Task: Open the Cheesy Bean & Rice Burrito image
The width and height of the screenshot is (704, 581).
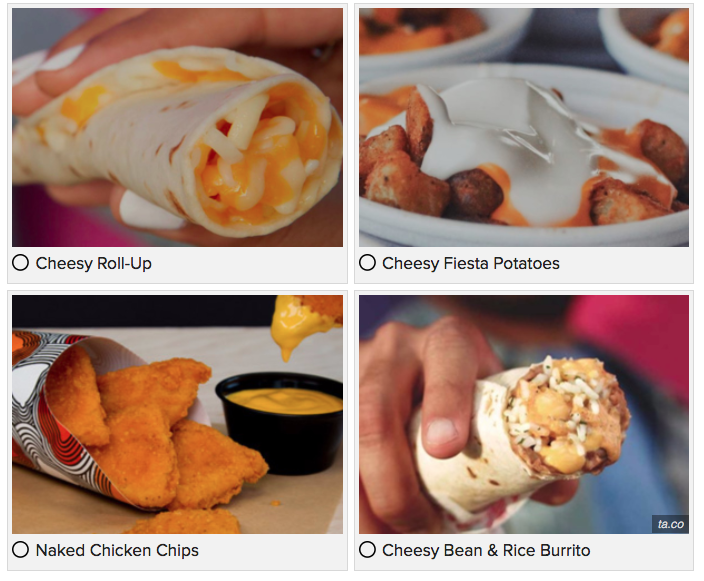Action: (x=524, y=414)
